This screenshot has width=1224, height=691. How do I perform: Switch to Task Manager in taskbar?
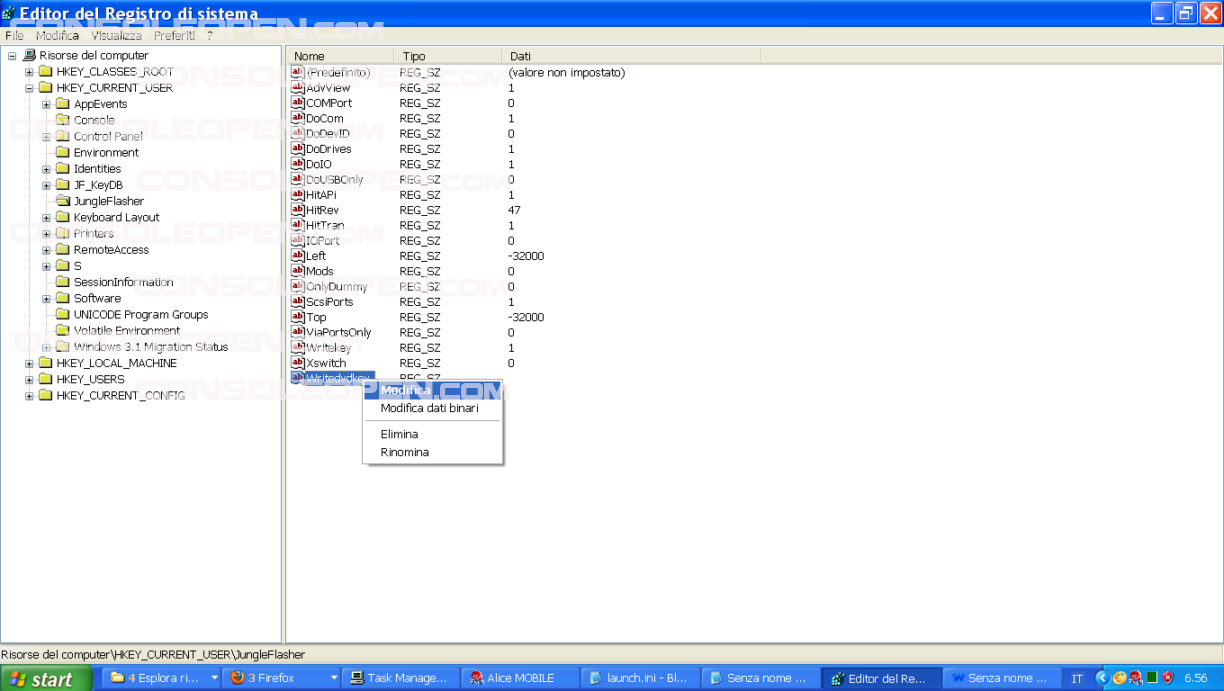coord(398,678)
